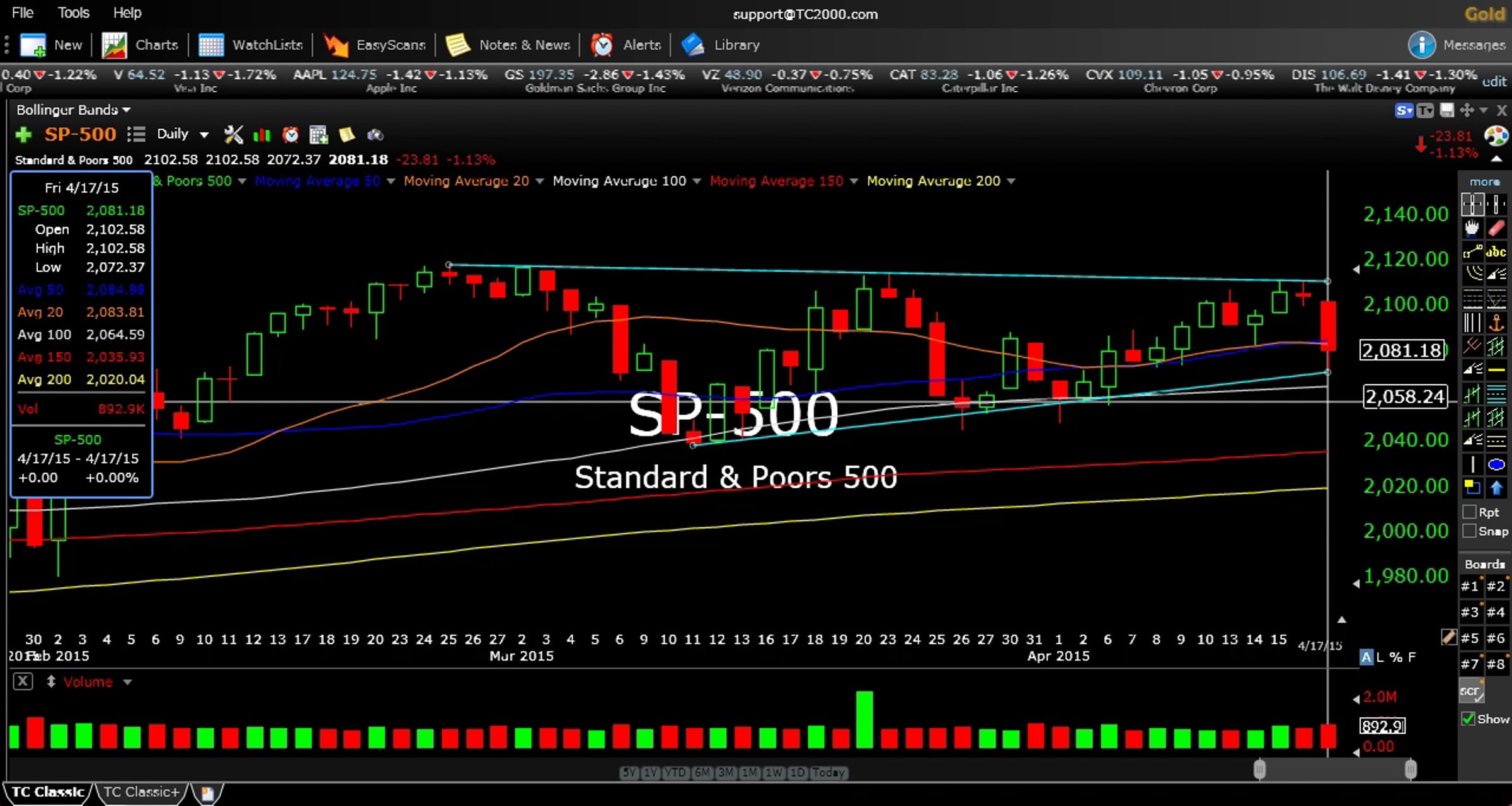Open the Messages info button
This screenshot has width=1512, height=806.
1421,45
